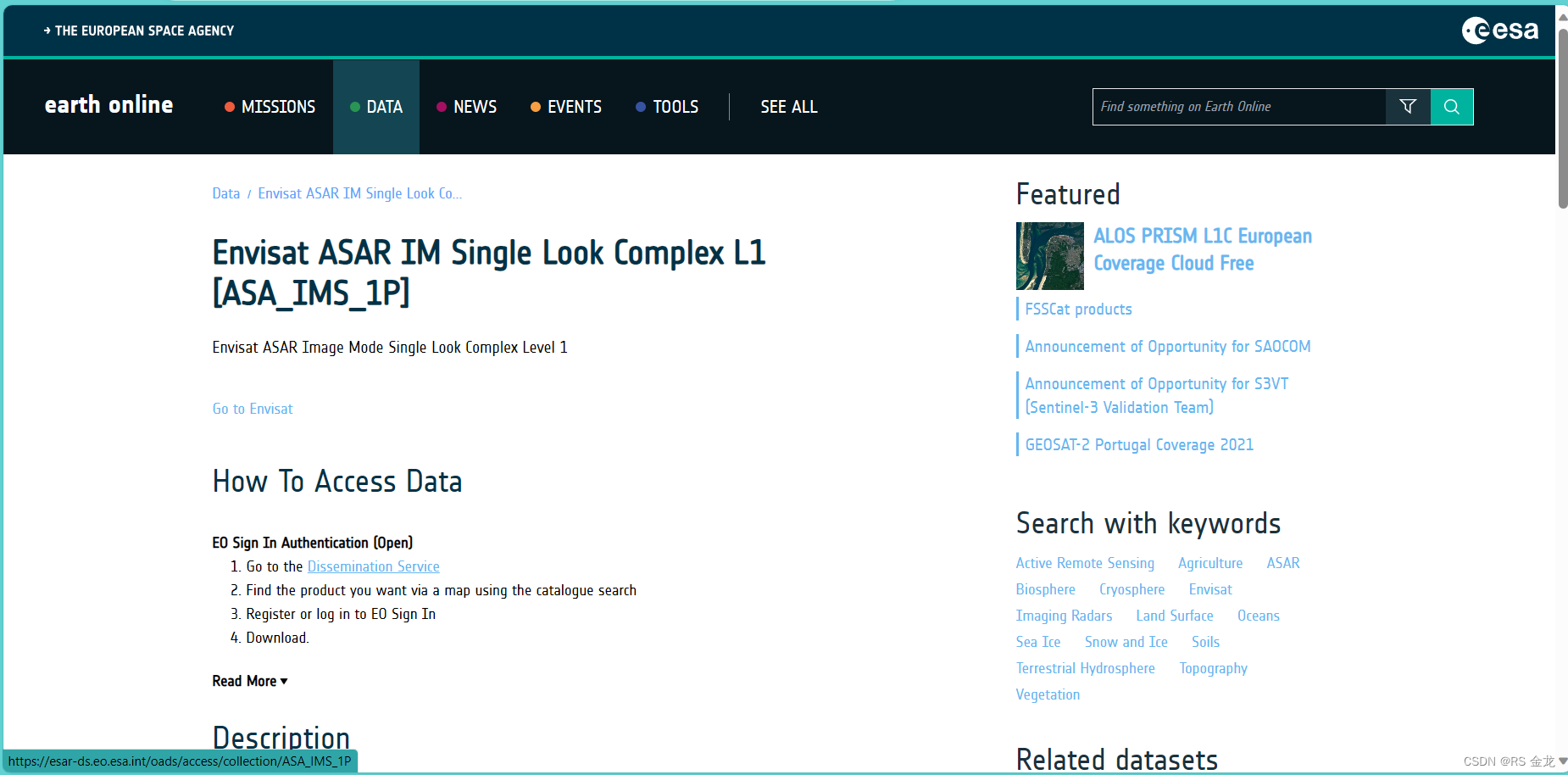This screenshot has height=775, width=1568.
Task: Open The European Space Agency link
Action: (139, 31)
